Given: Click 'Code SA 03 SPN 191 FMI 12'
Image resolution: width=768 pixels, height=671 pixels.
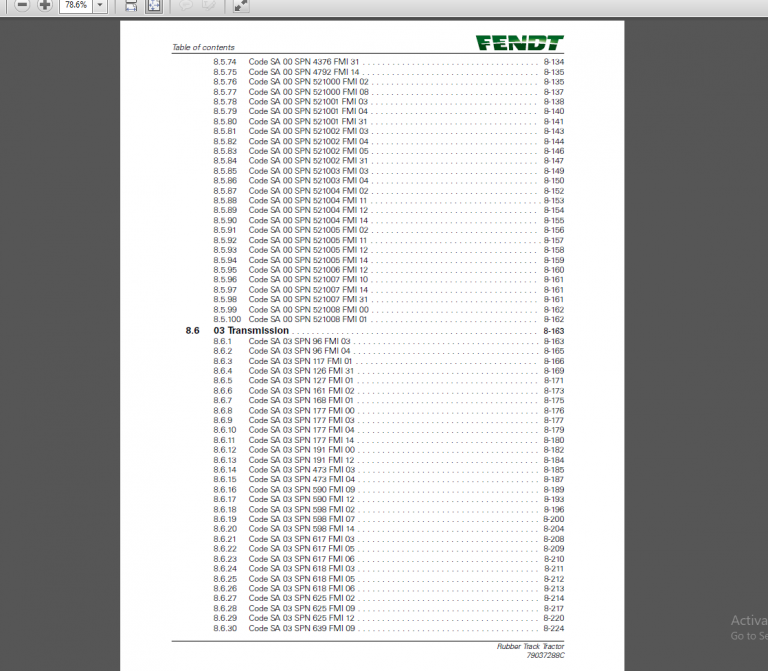Looking at the screenshot, I should click(301, 460).
